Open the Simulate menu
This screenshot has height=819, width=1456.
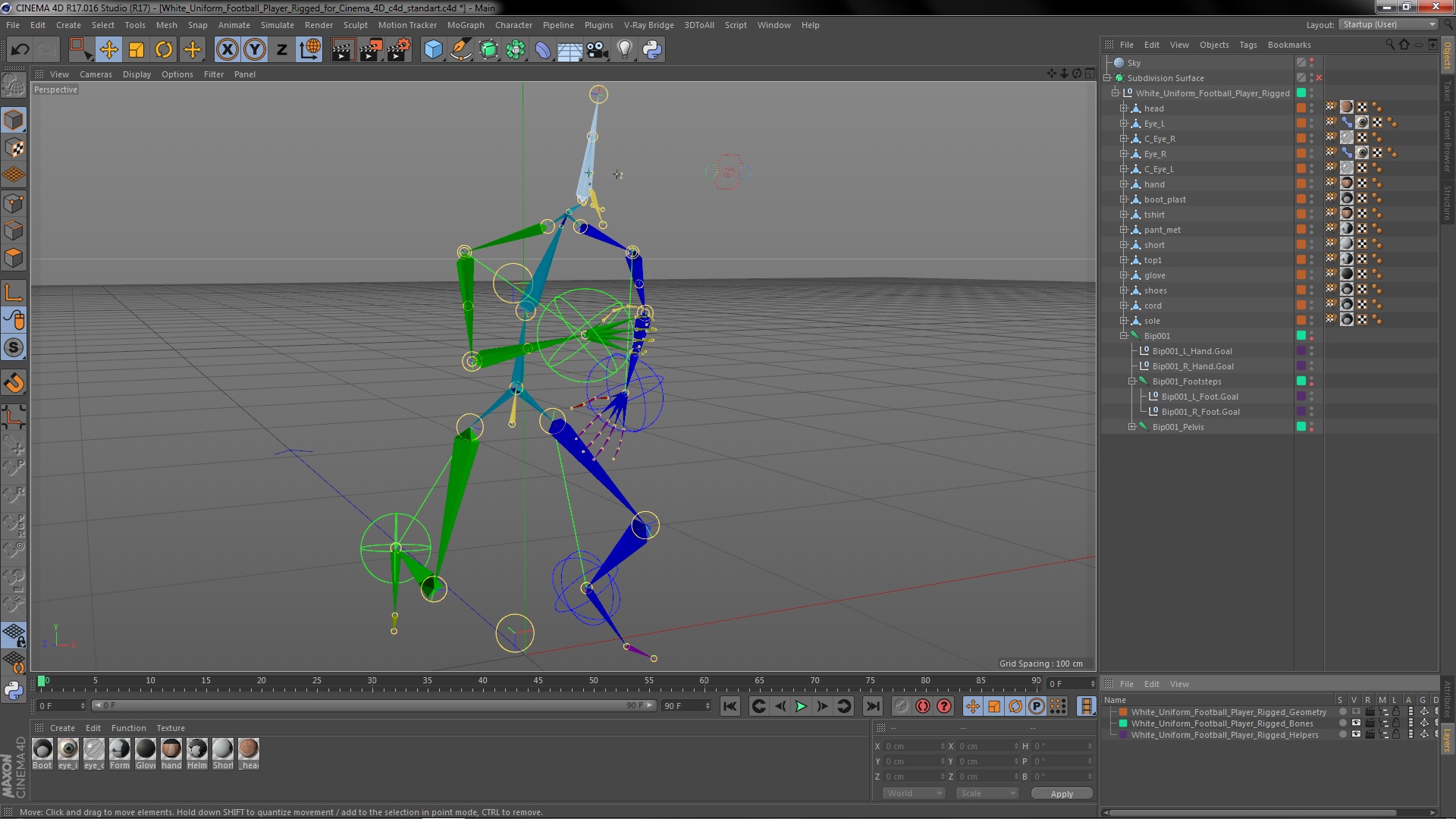coord(278,25)
